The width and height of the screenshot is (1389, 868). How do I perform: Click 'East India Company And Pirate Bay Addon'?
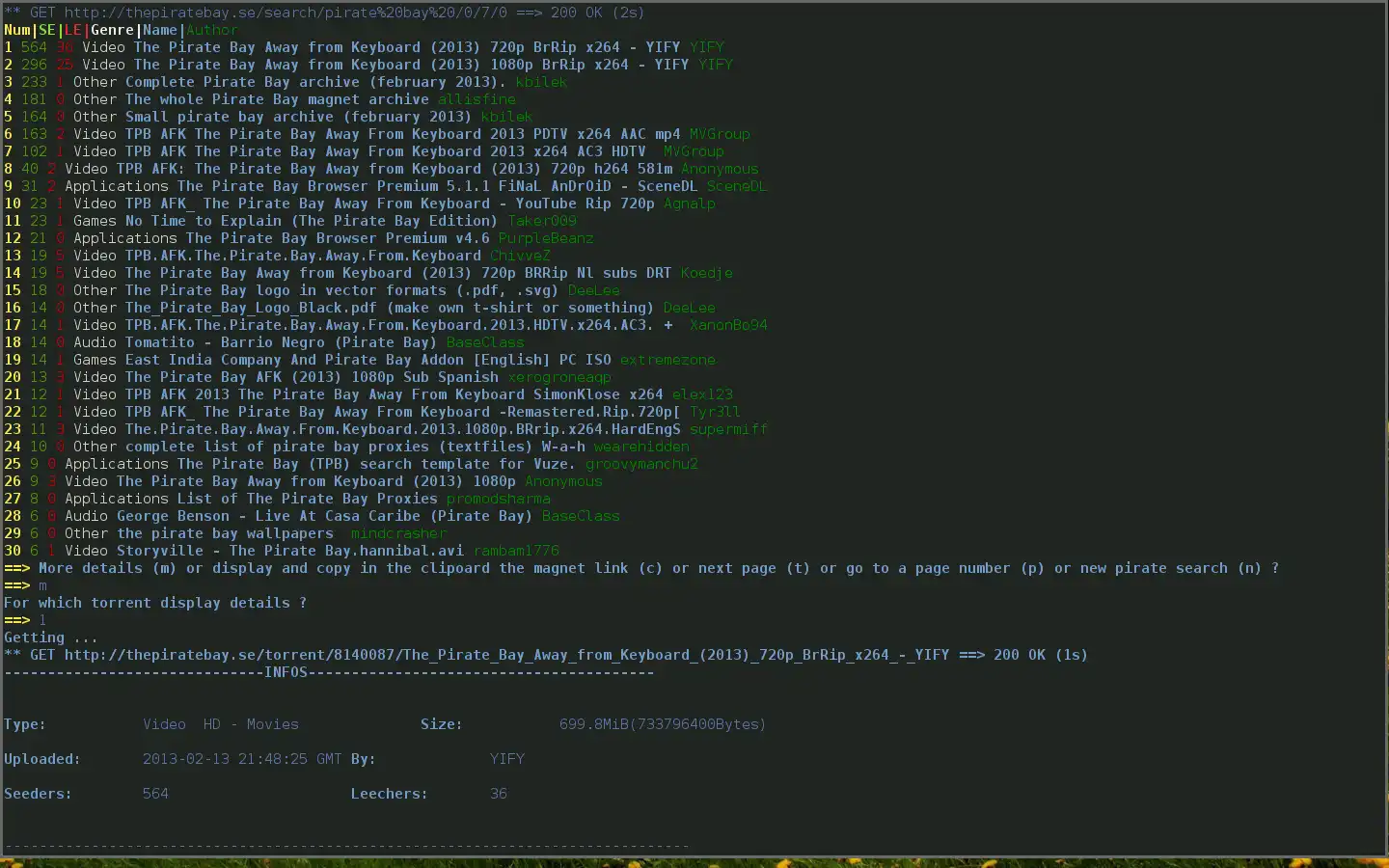coord(294,360)
